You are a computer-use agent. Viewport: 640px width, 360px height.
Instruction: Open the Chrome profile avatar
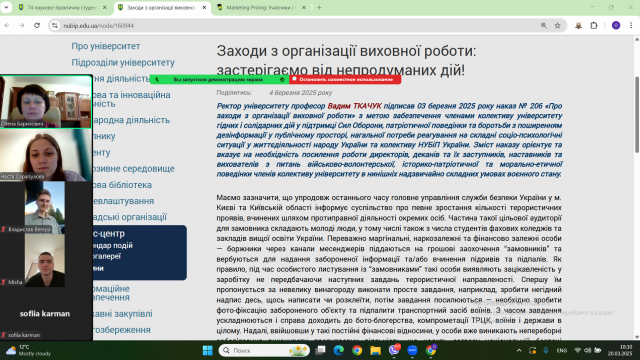click(616, 25)
